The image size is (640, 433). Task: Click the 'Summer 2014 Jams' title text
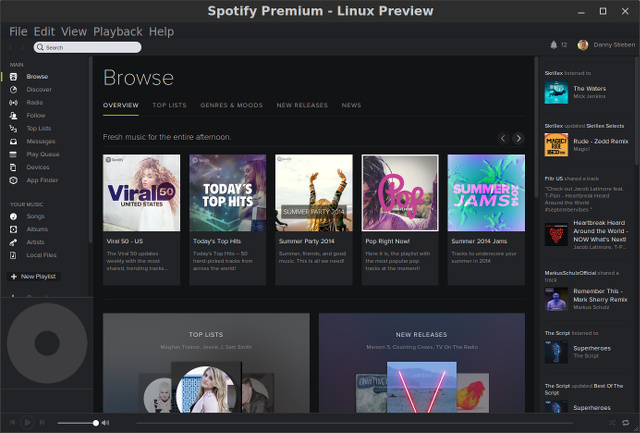pos(479,241)
